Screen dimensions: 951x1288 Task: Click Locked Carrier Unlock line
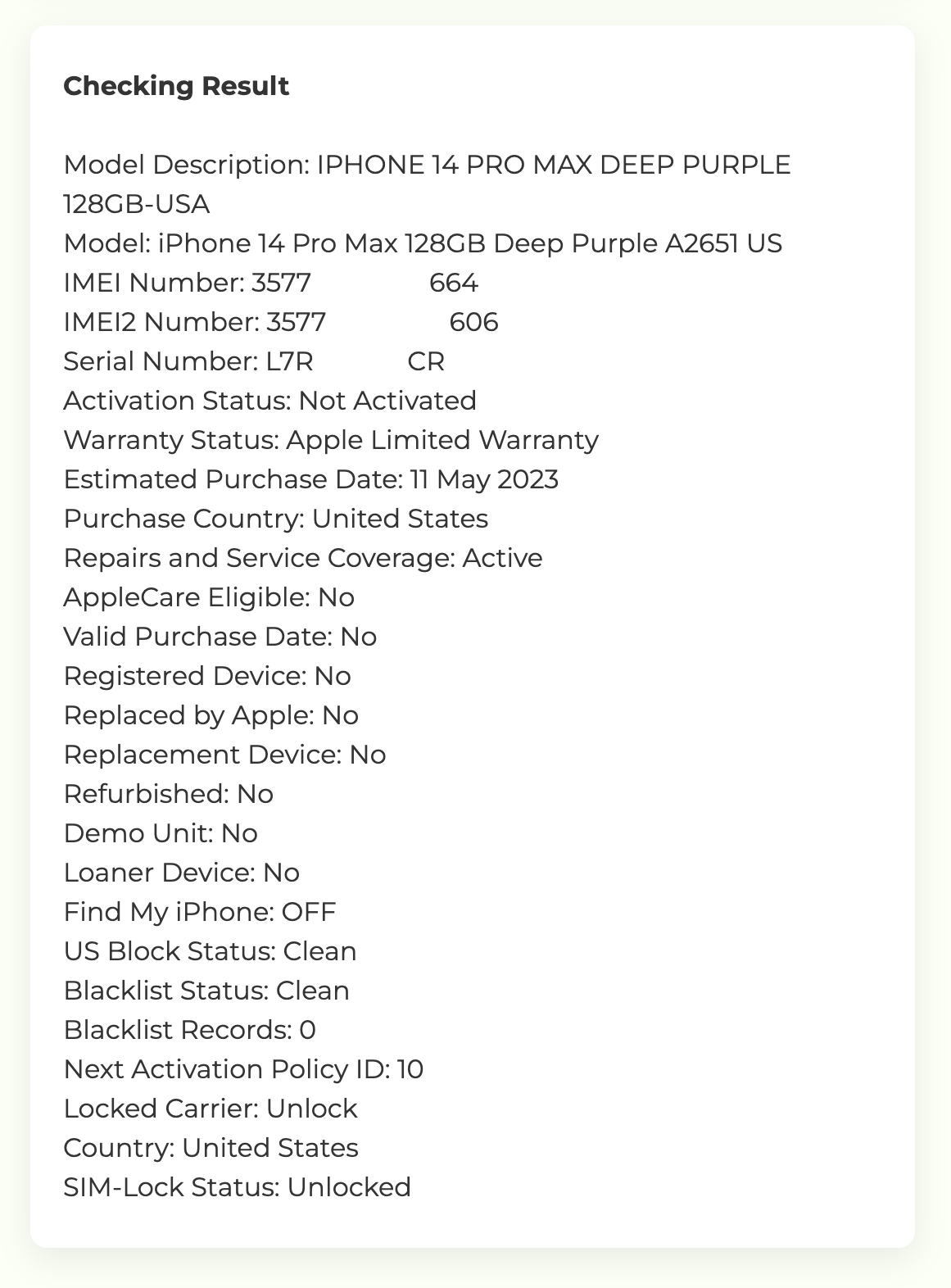coord(211,1109)
